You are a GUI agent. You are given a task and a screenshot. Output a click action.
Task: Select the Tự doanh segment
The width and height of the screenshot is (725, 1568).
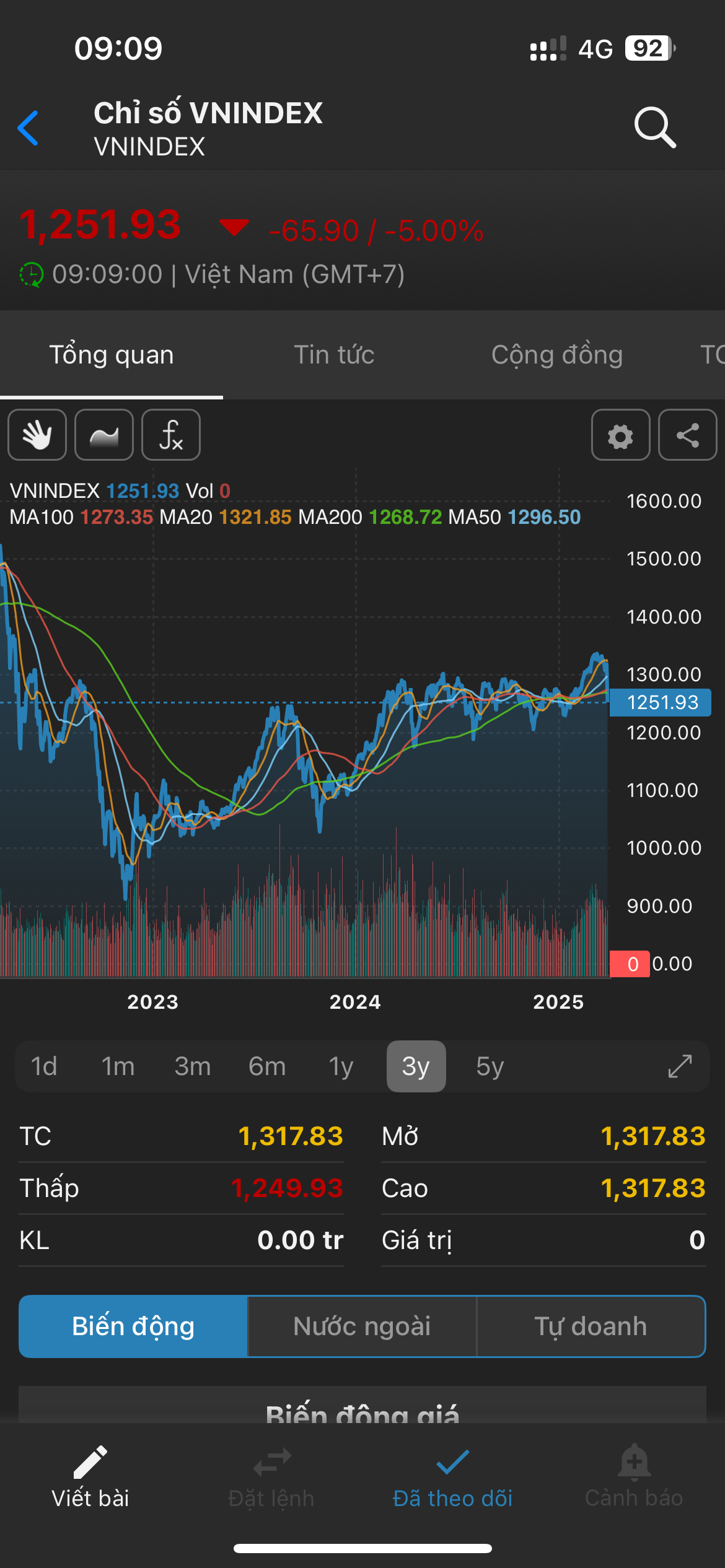click(591, 1326)
